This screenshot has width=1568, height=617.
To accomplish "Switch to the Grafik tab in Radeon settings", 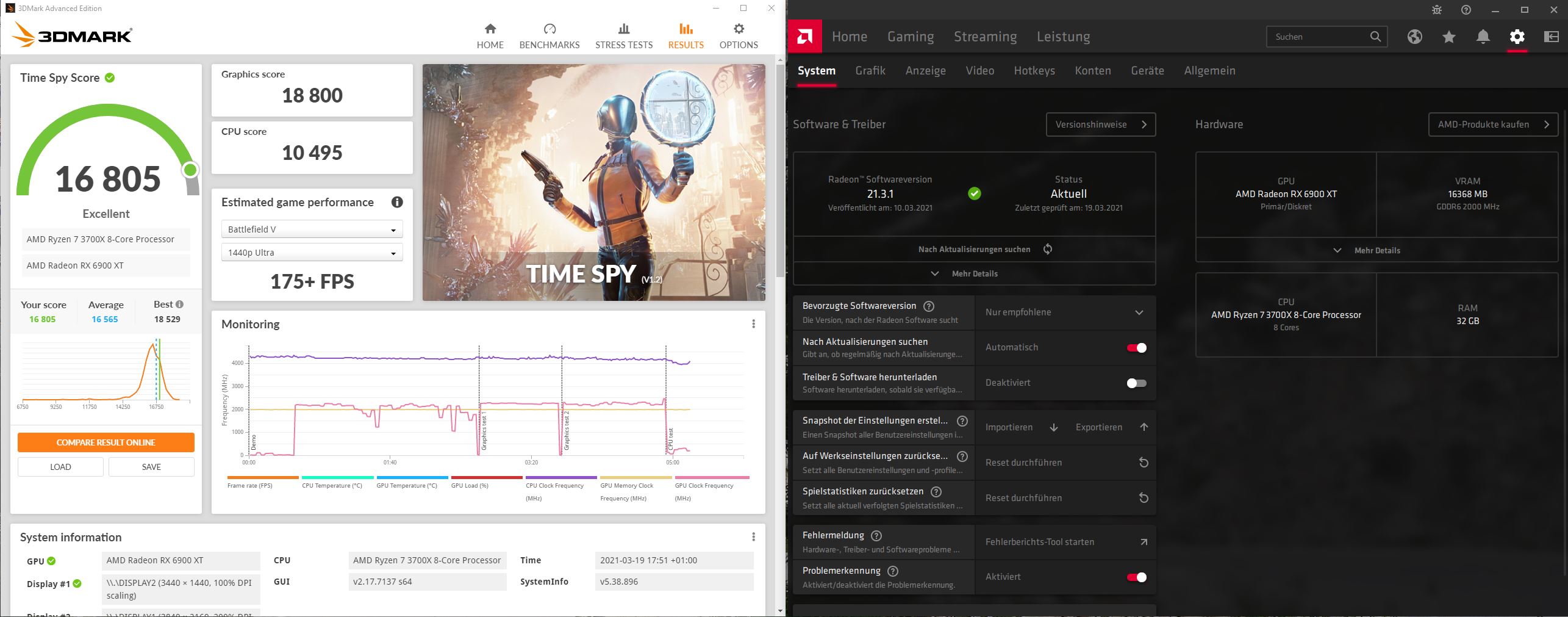I will [x=870, y=70].
